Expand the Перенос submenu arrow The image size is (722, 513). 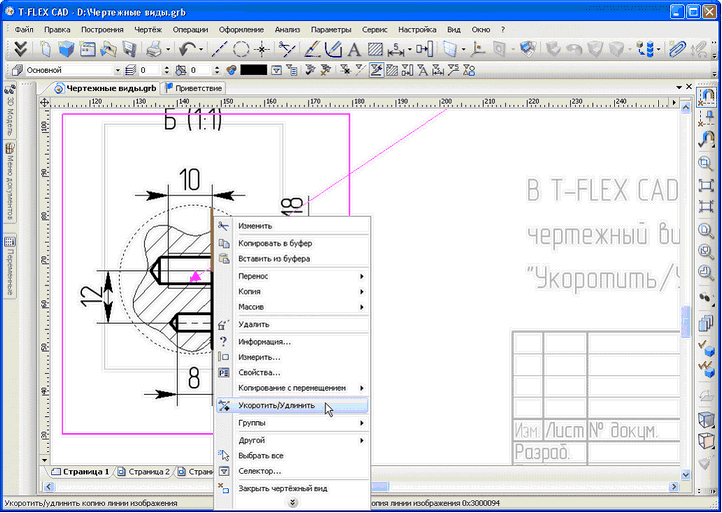pyautogui.click(x=361, y=276)
